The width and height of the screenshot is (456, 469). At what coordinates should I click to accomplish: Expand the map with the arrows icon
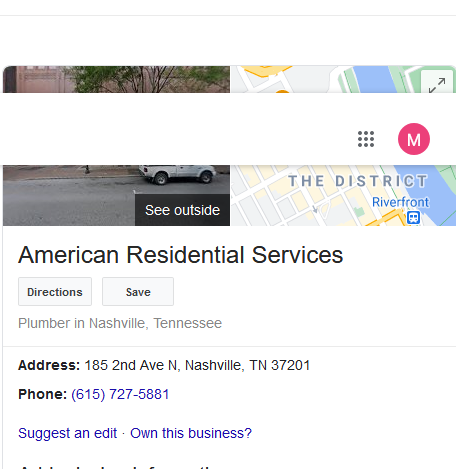coord(437,83)
